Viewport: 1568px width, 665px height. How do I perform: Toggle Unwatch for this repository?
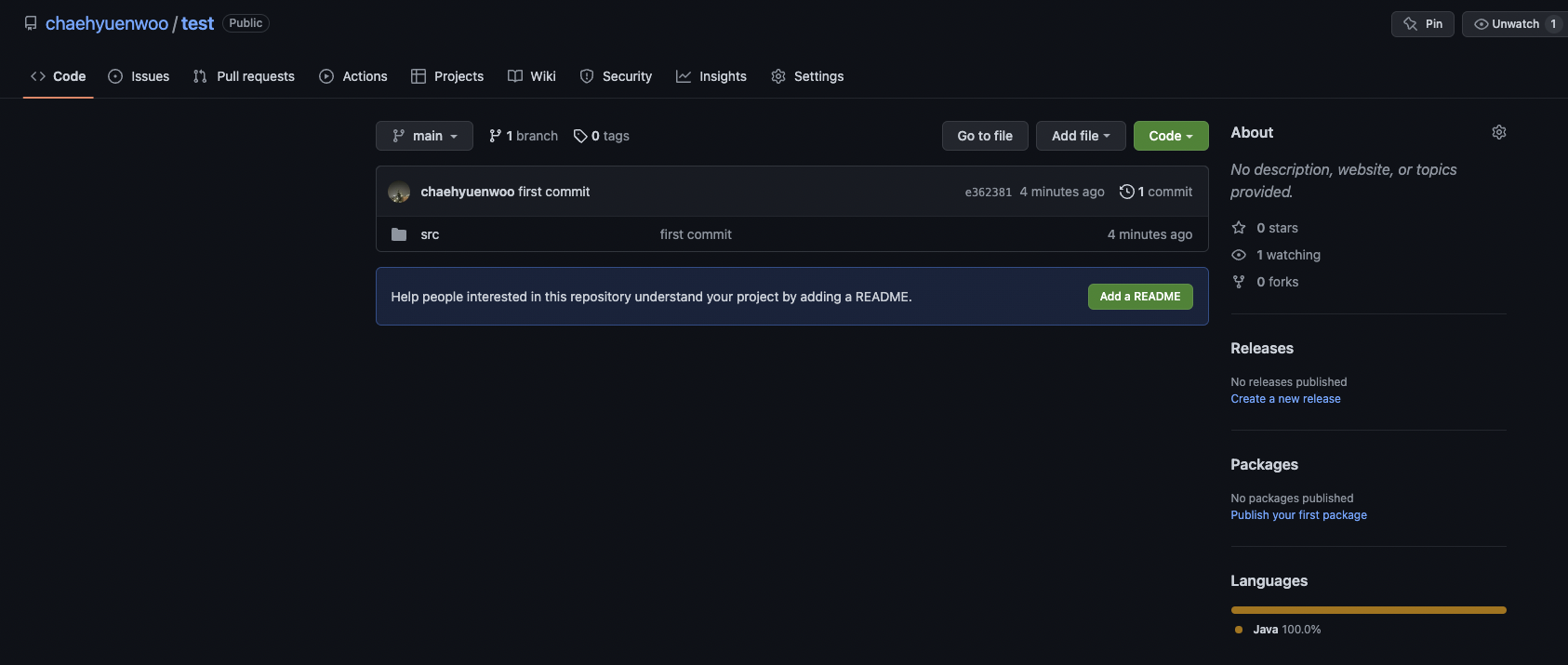pos(1515,24)
